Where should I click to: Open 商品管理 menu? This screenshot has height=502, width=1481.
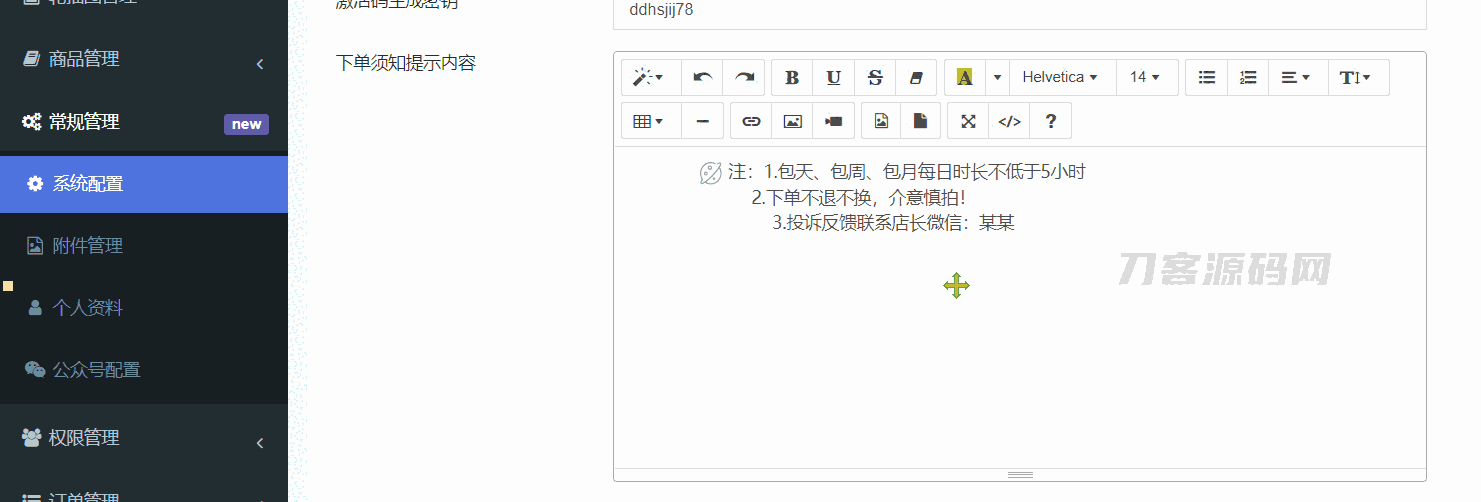(x=144, y=60)
